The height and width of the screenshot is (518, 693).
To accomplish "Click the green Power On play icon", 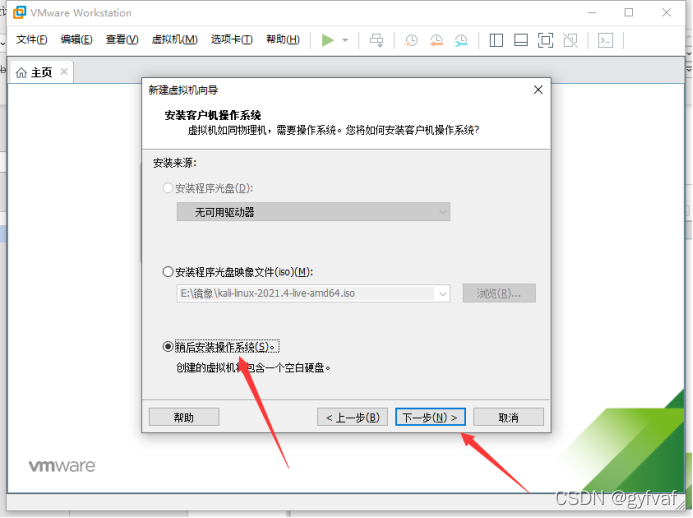I will coord(327,40).
